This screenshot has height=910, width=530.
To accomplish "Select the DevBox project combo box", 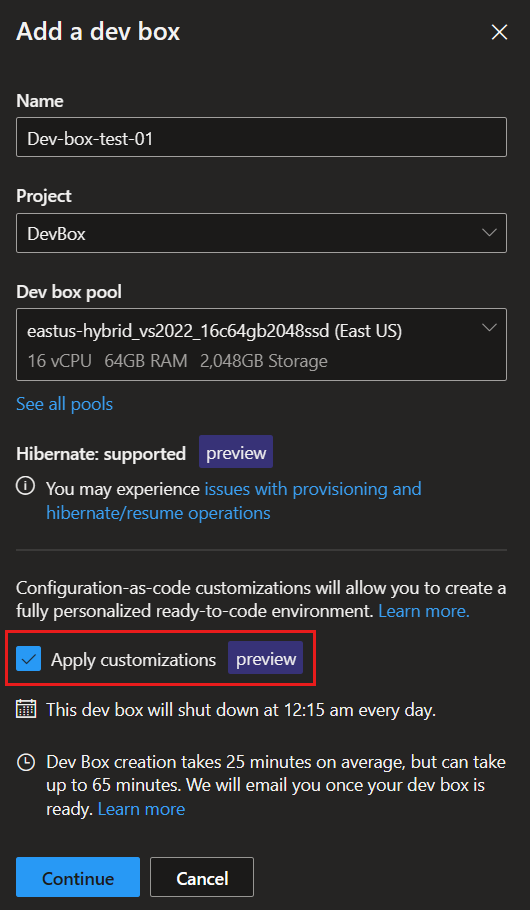I will pos(261,233).
